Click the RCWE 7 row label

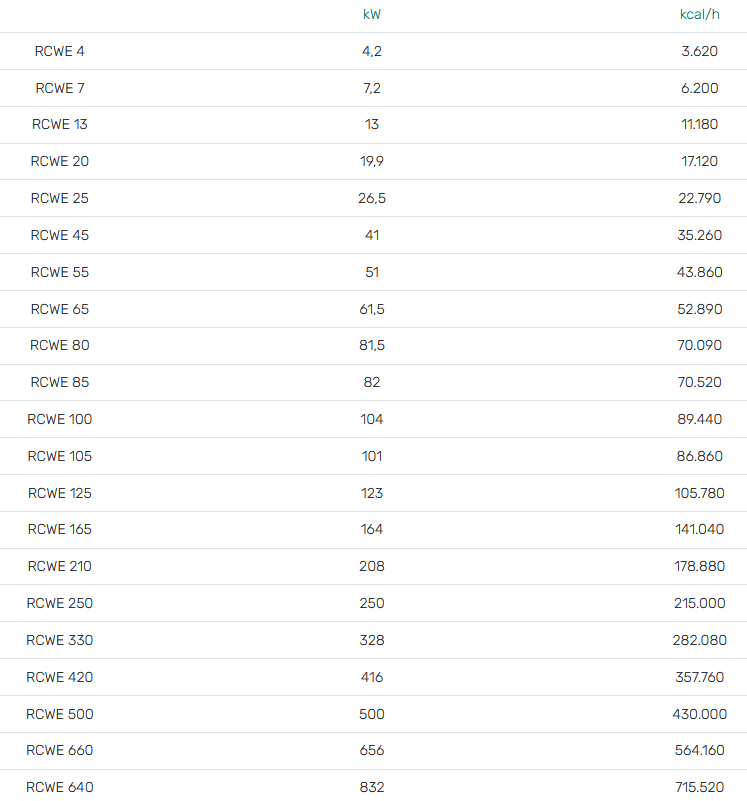coord(60,88)
